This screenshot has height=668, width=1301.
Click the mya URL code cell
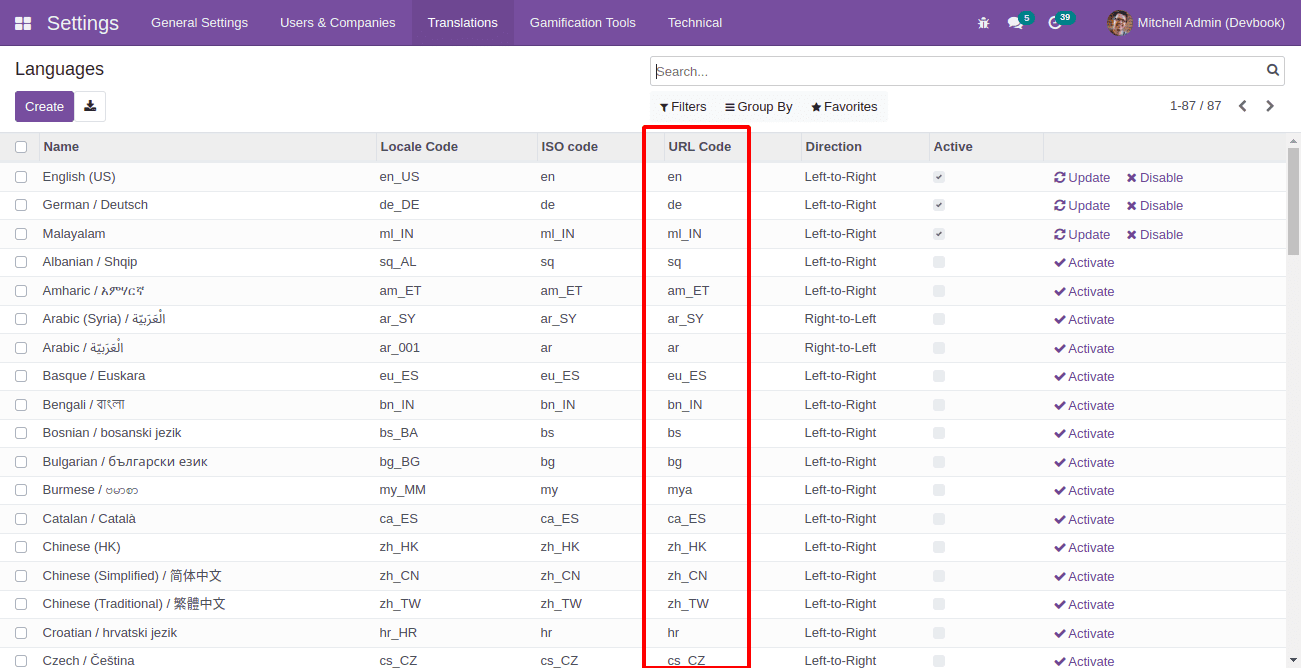680,490
